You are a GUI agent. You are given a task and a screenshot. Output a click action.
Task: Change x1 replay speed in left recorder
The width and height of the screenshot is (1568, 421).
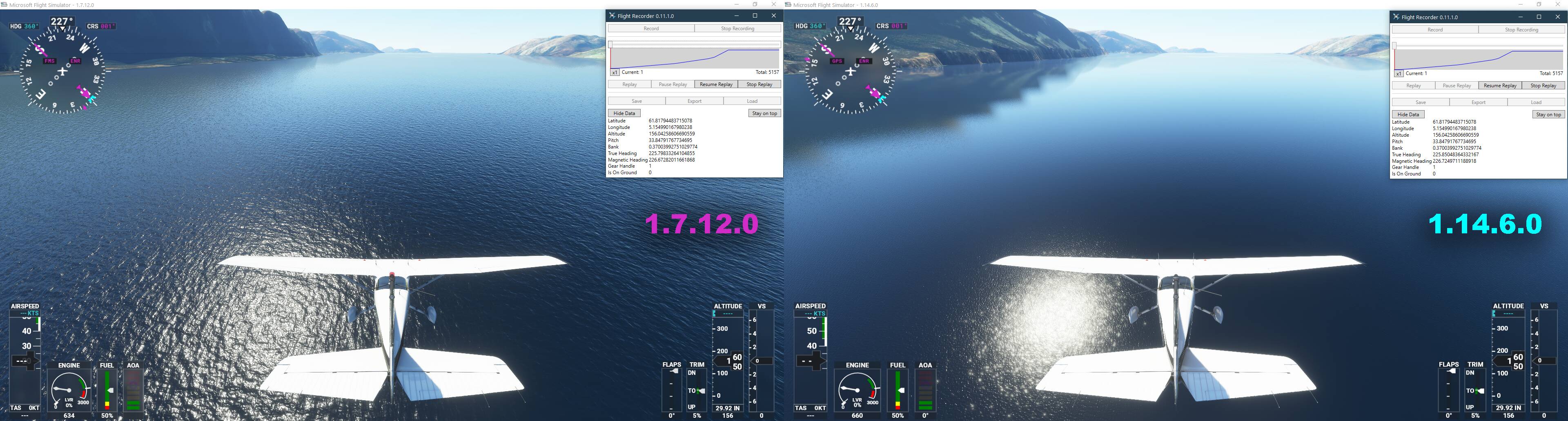coord(614,72)
